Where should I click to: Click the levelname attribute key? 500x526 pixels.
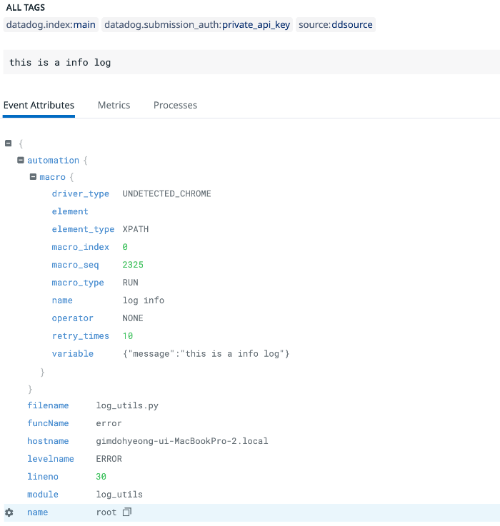pyautogui.click(x=51, y=459)
